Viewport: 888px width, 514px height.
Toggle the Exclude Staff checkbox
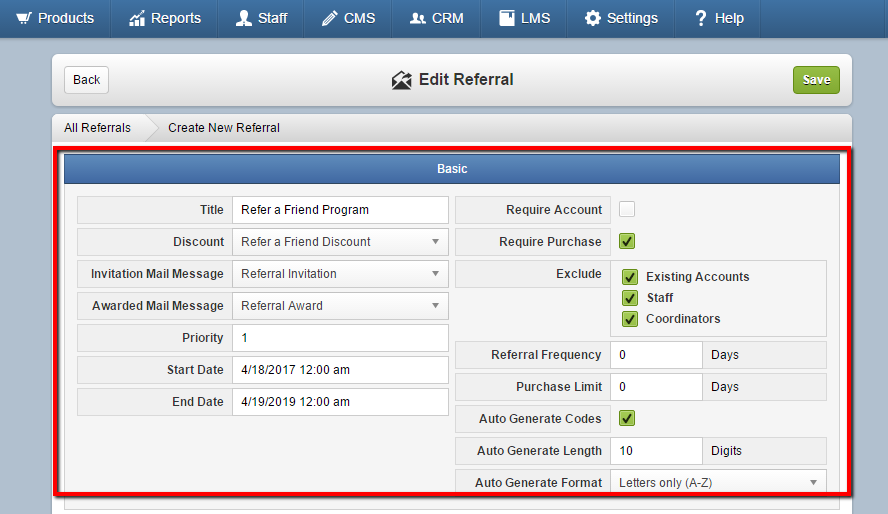tap(630, 298)
